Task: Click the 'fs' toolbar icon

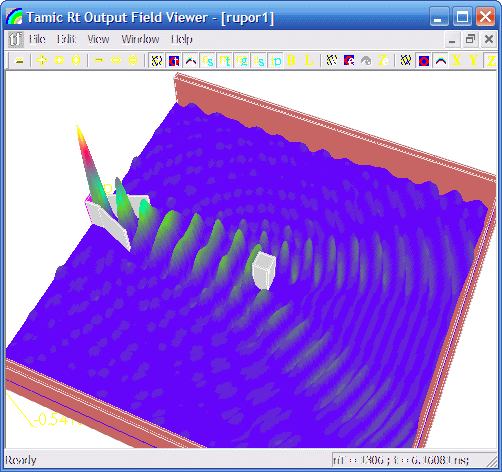Action: pos(208,61)
